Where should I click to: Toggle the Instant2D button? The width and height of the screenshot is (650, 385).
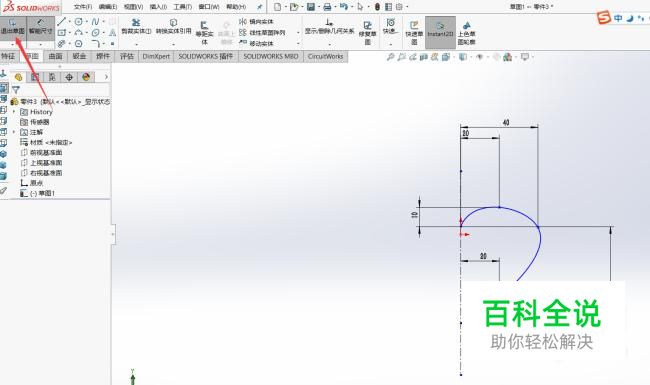pos(440,32)
